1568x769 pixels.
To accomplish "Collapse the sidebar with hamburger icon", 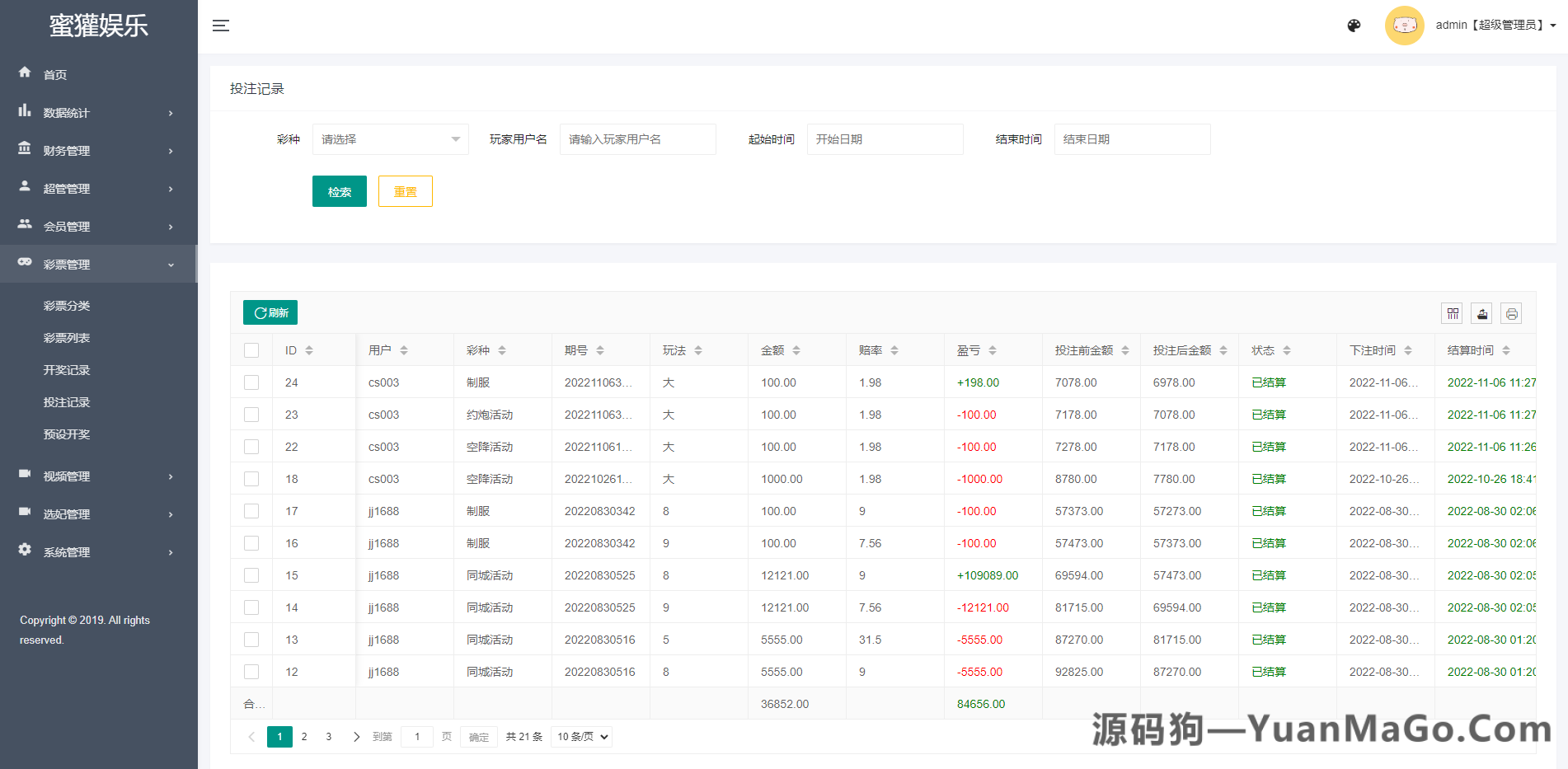I will pyautogui.click(x=221, y=26).
